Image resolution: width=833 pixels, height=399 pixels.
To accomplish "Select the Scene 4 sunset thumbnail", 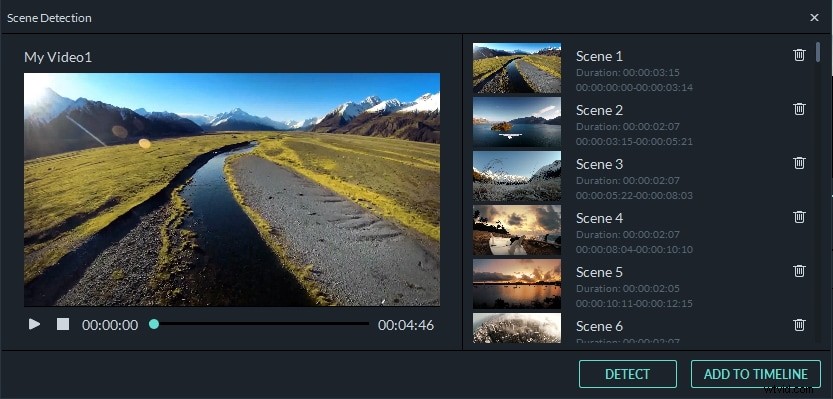I will tap(517, 230).
